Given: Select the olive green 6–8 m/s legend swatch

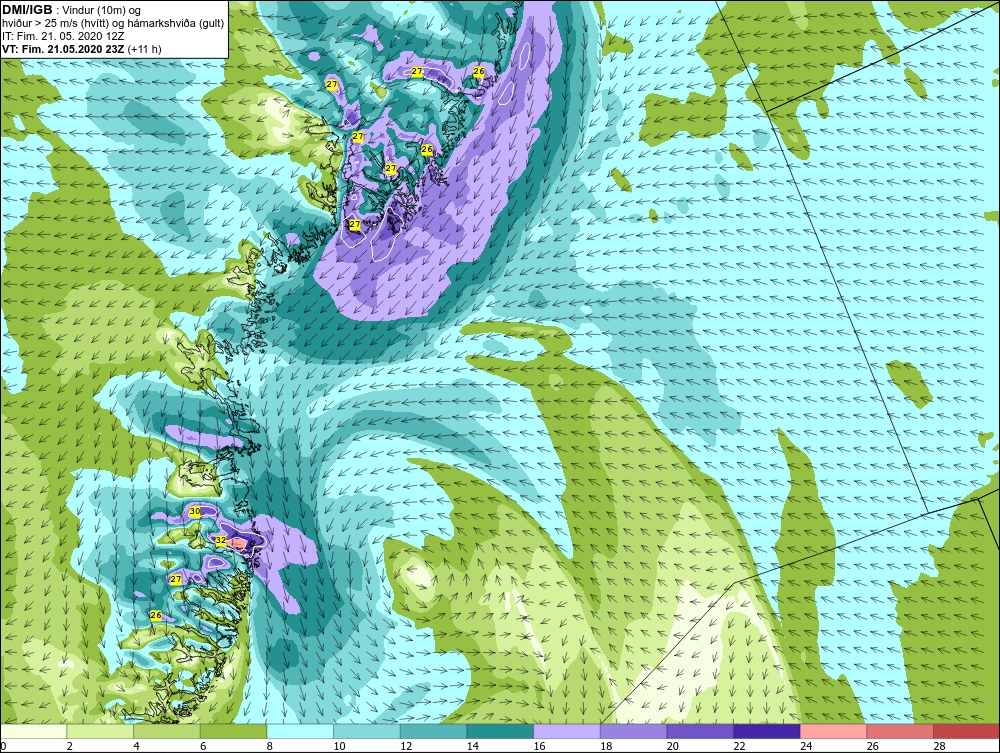Looking at the screenshot, I should point(233,731).
